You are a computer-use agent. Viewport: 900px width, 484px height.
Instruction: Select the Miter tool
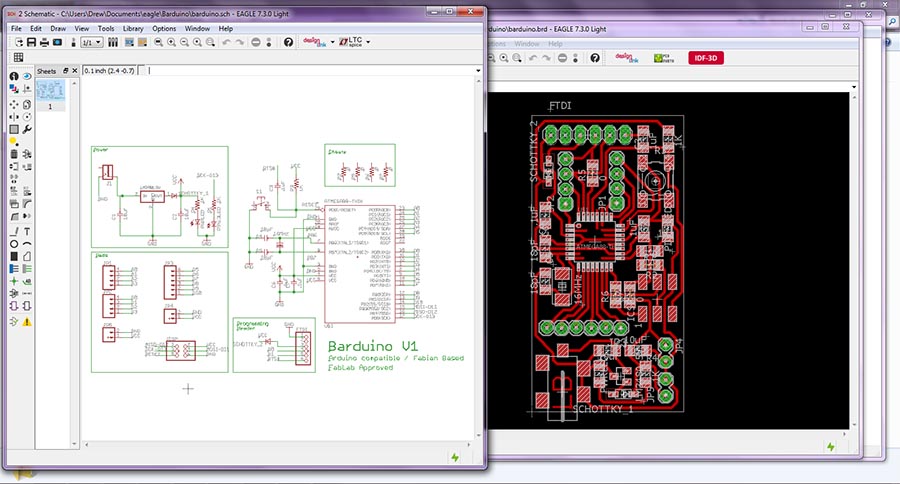pyautogui.click(x=27, y=204)
